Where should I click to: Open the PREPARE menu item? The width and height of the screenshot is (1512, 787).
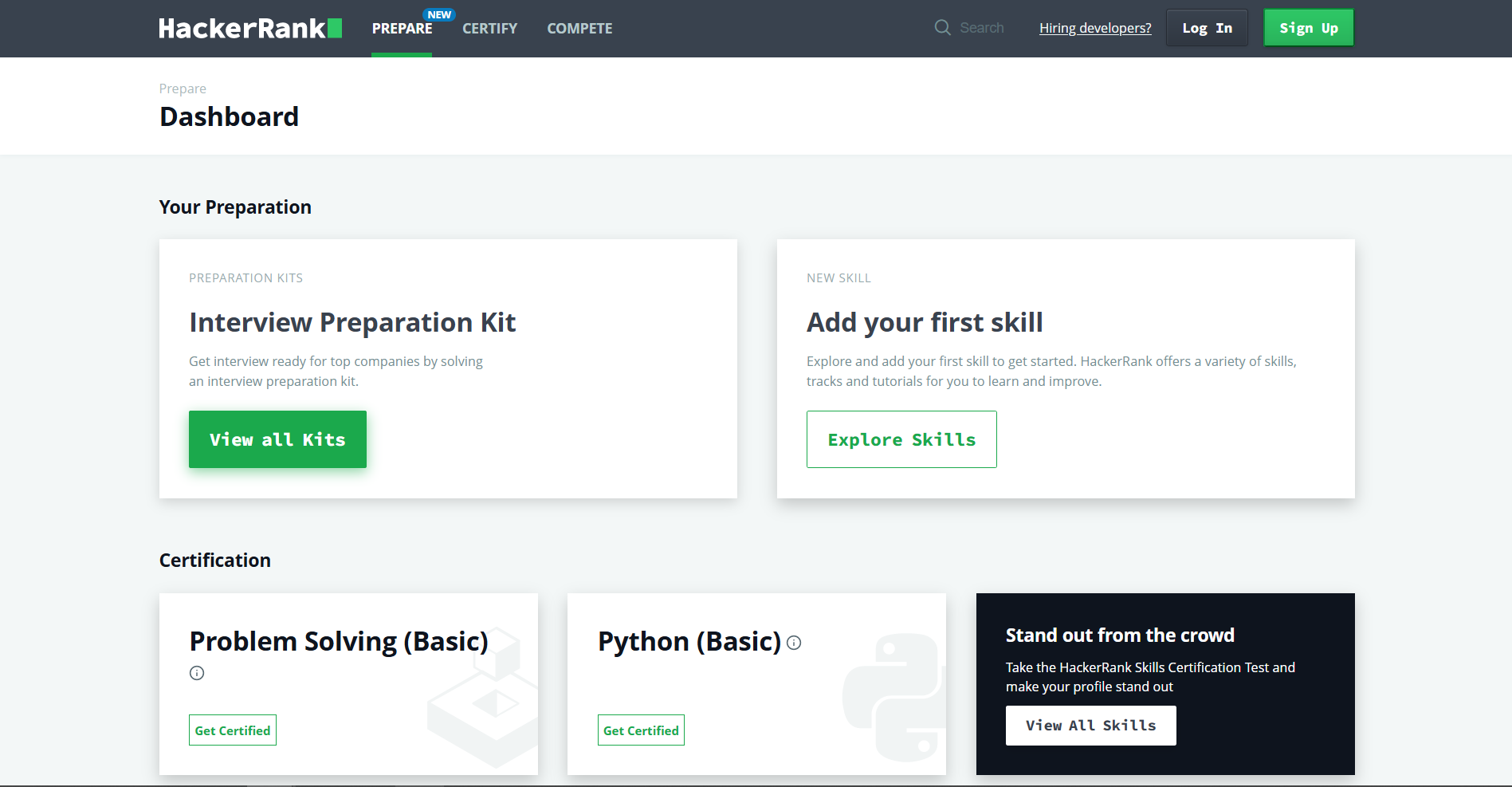pos(402,28)
